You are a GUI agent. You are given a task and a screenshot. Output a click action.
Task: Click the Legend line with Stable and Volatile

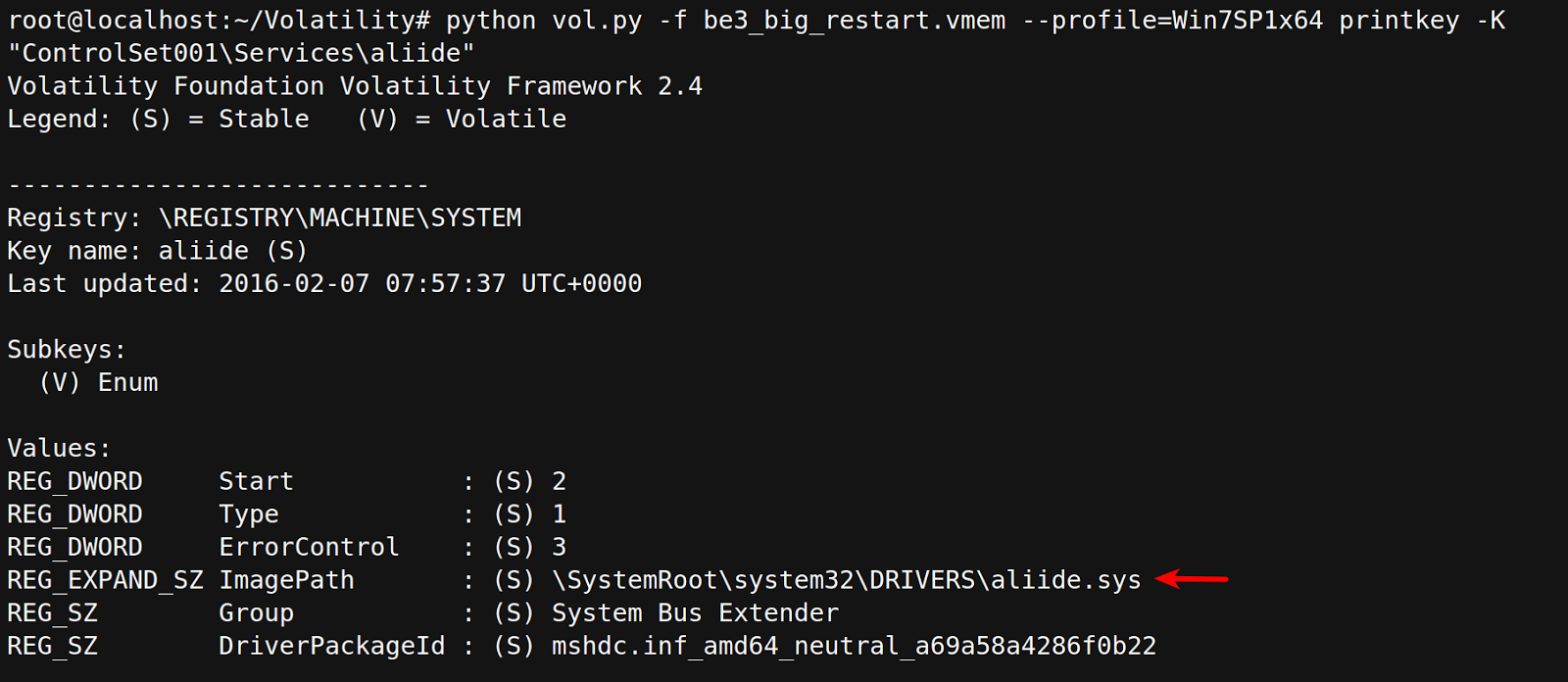[x=286, y=119]
